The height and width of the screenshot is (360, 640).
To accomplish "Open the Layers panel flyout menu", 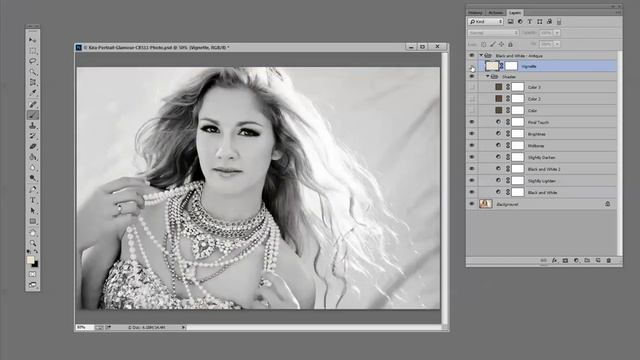I will point(618,13).
